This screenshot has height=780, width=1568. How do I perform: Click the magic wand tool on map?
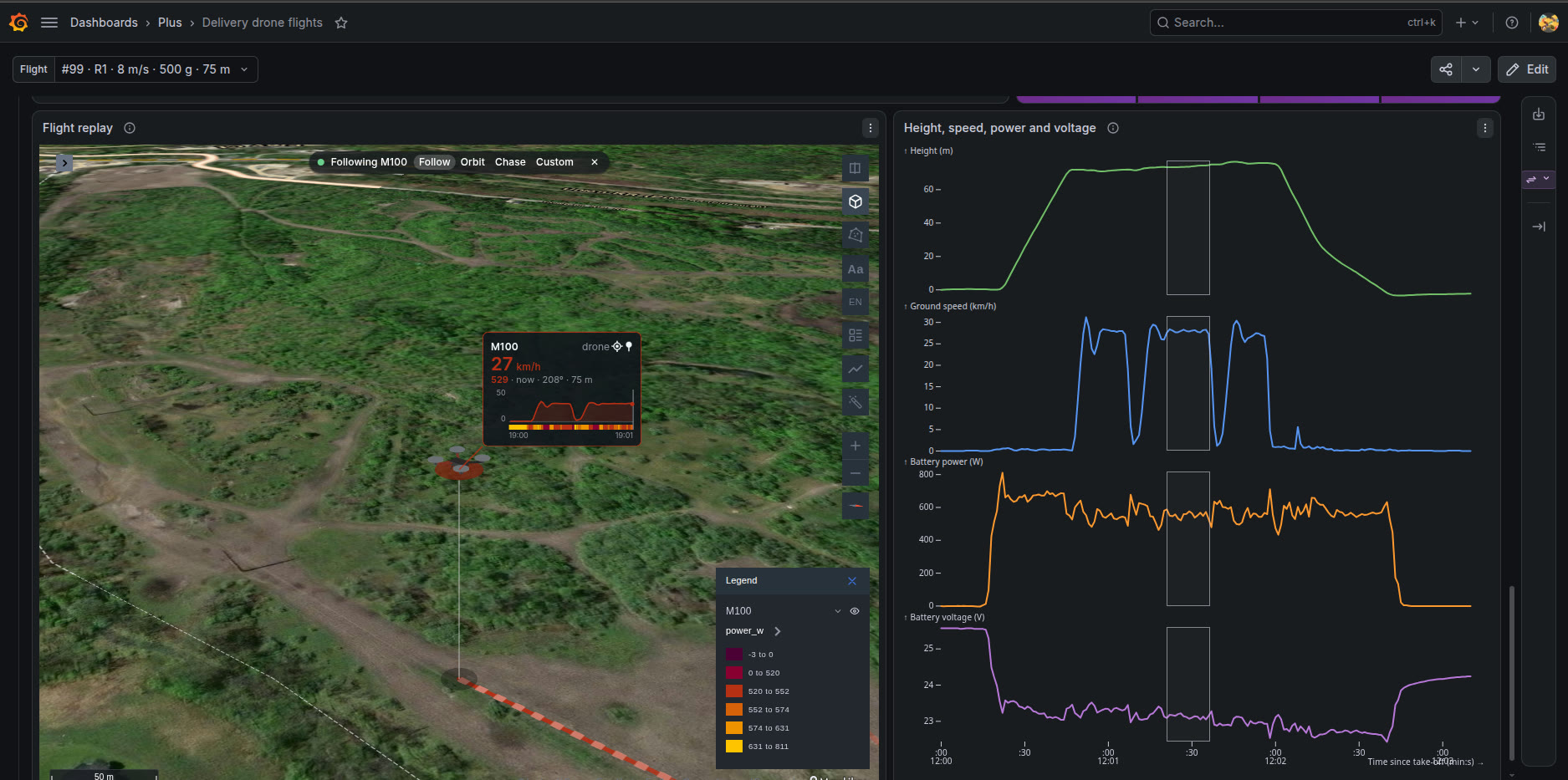(855, 402)
